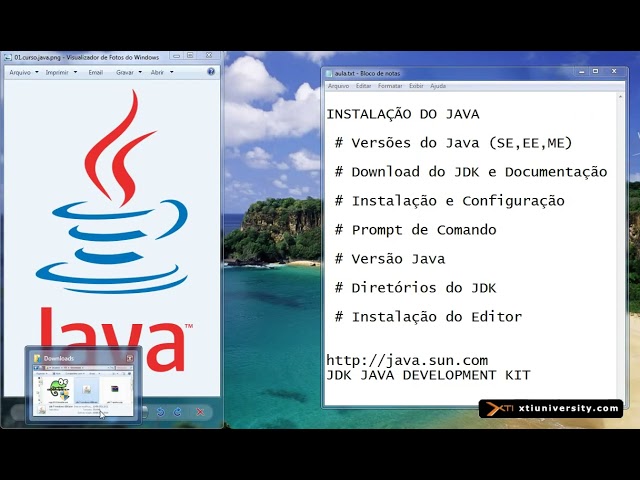Close the Visualizador de Fotos window
The image size is (640, 480).
(x=209, y=56)
